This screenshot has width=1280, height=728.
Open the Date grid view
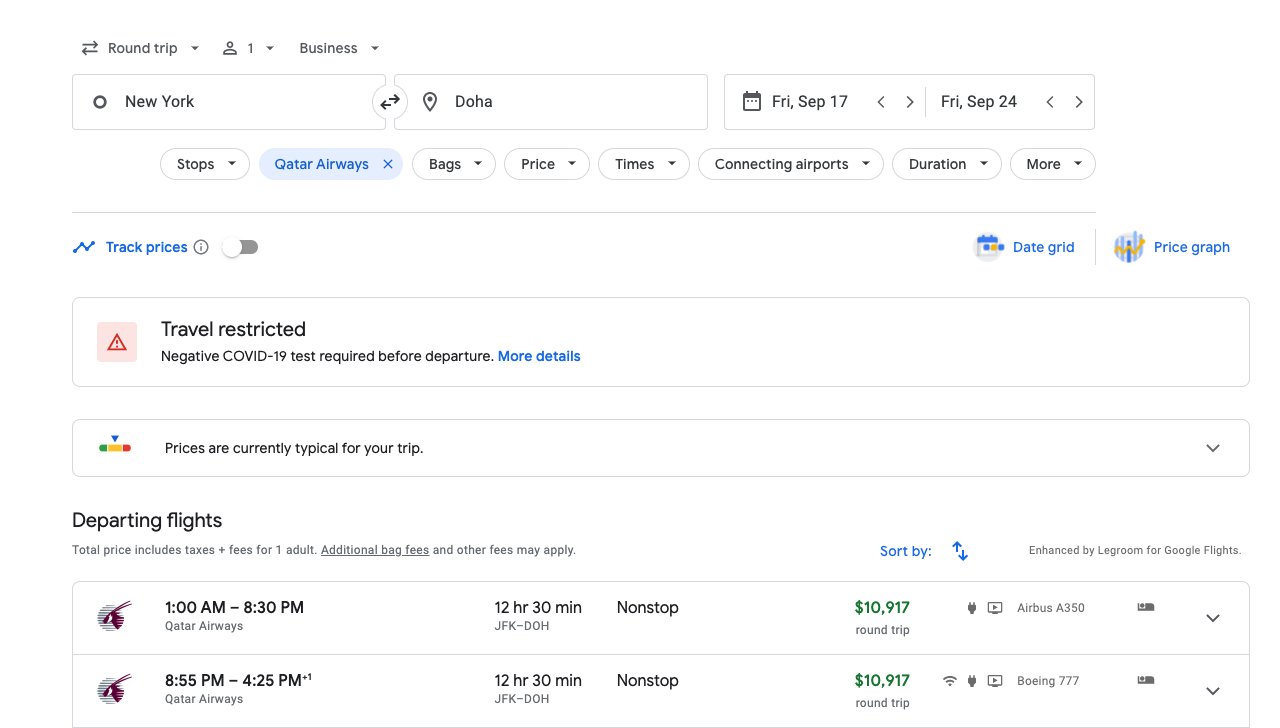(x=1043, y=247)
